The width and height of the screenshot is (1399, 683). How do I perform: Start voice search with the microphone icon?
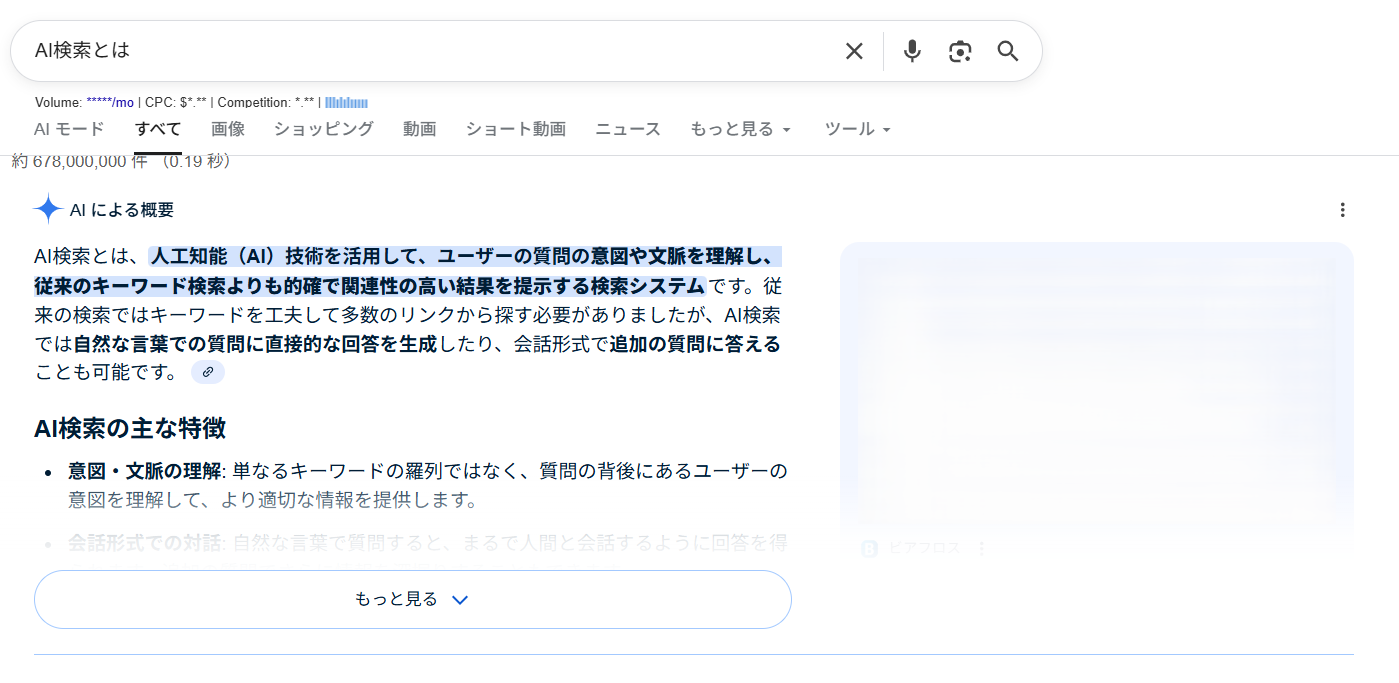coord(912,51)
